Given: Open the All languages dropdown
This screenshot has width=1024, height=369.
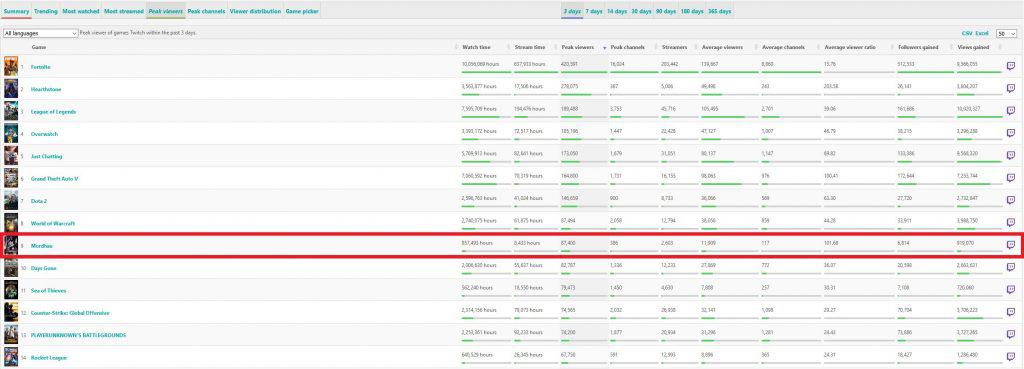Looking at the screenshot, I should coord(40,33).
